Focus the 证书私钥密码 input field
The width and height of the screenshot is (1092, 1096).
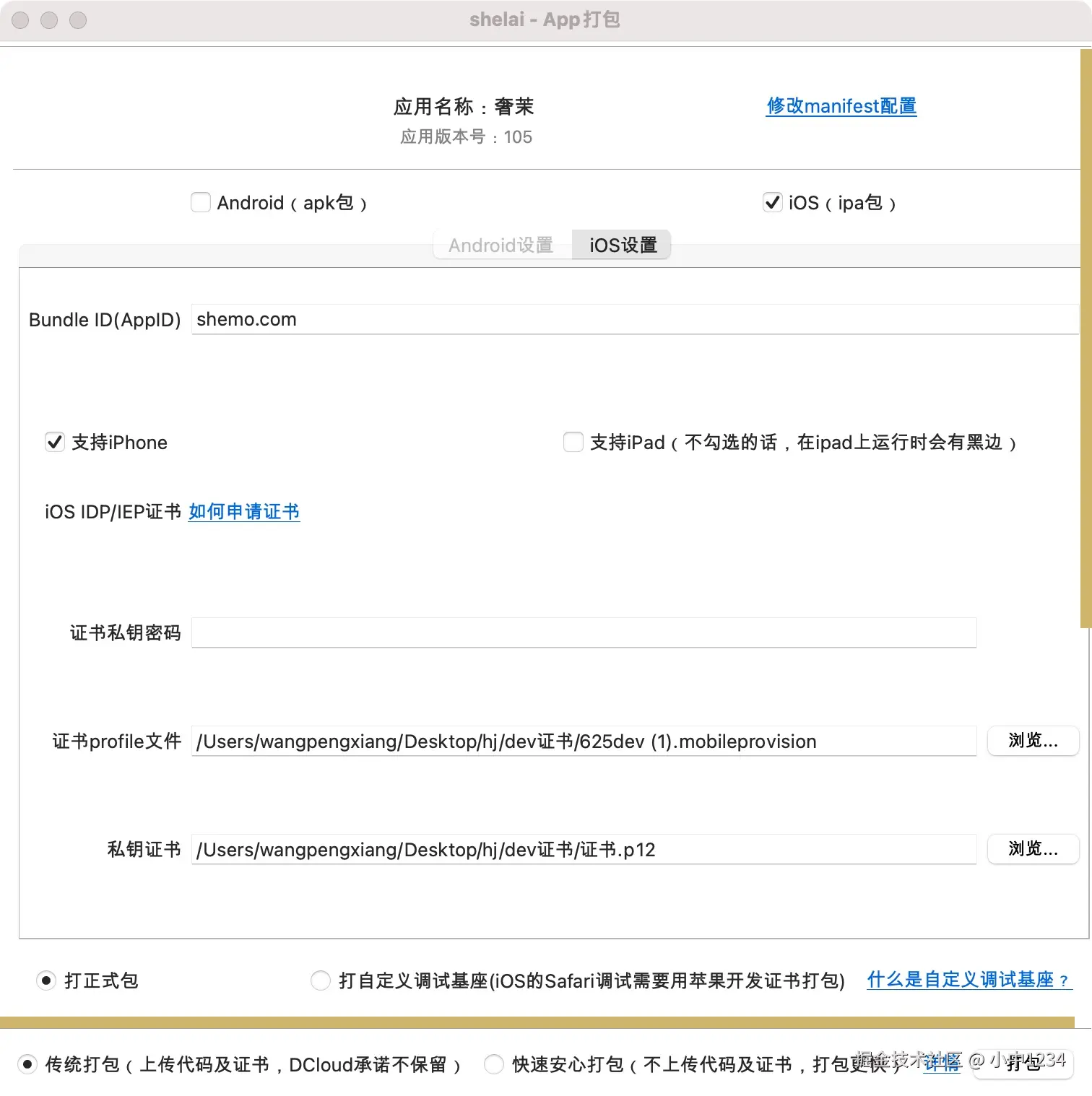click(584, 632)
